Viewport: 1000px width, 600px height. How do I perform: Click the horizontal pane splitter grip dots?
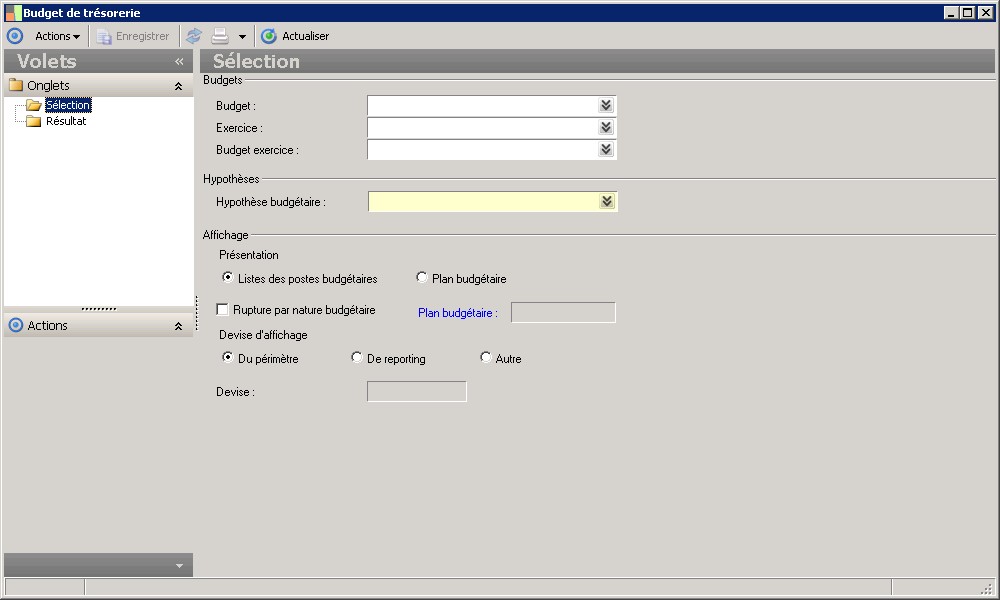(x=99, y=309)
